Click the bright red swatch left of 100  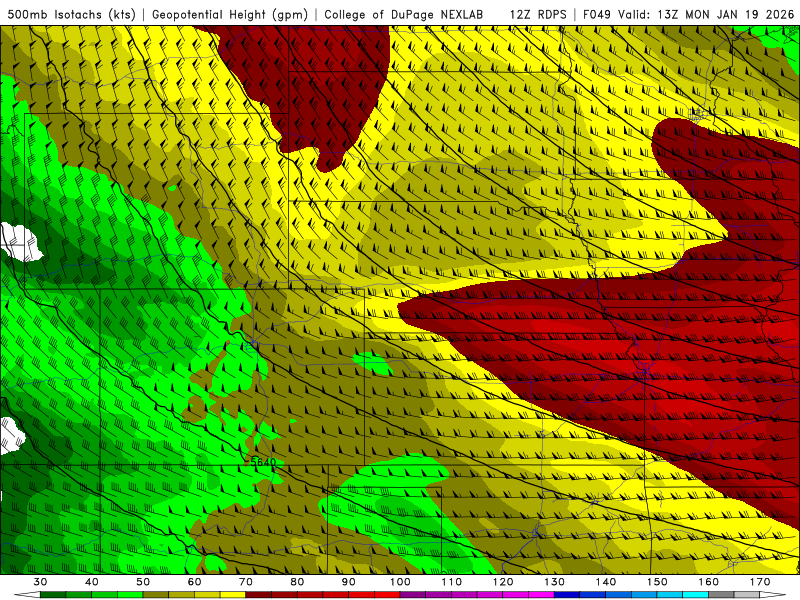(387, 595)
